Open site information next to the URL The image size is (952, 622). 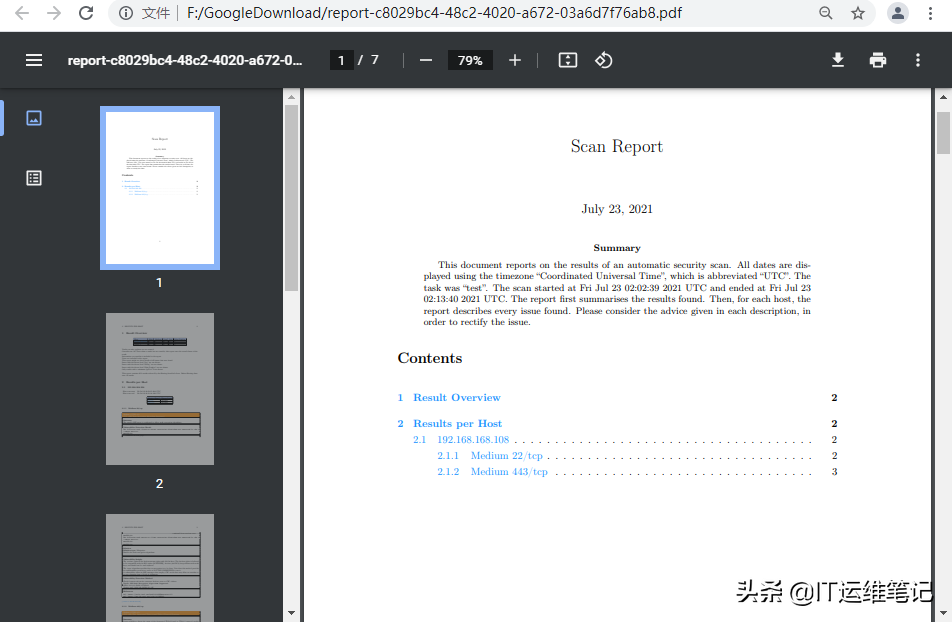124,14
